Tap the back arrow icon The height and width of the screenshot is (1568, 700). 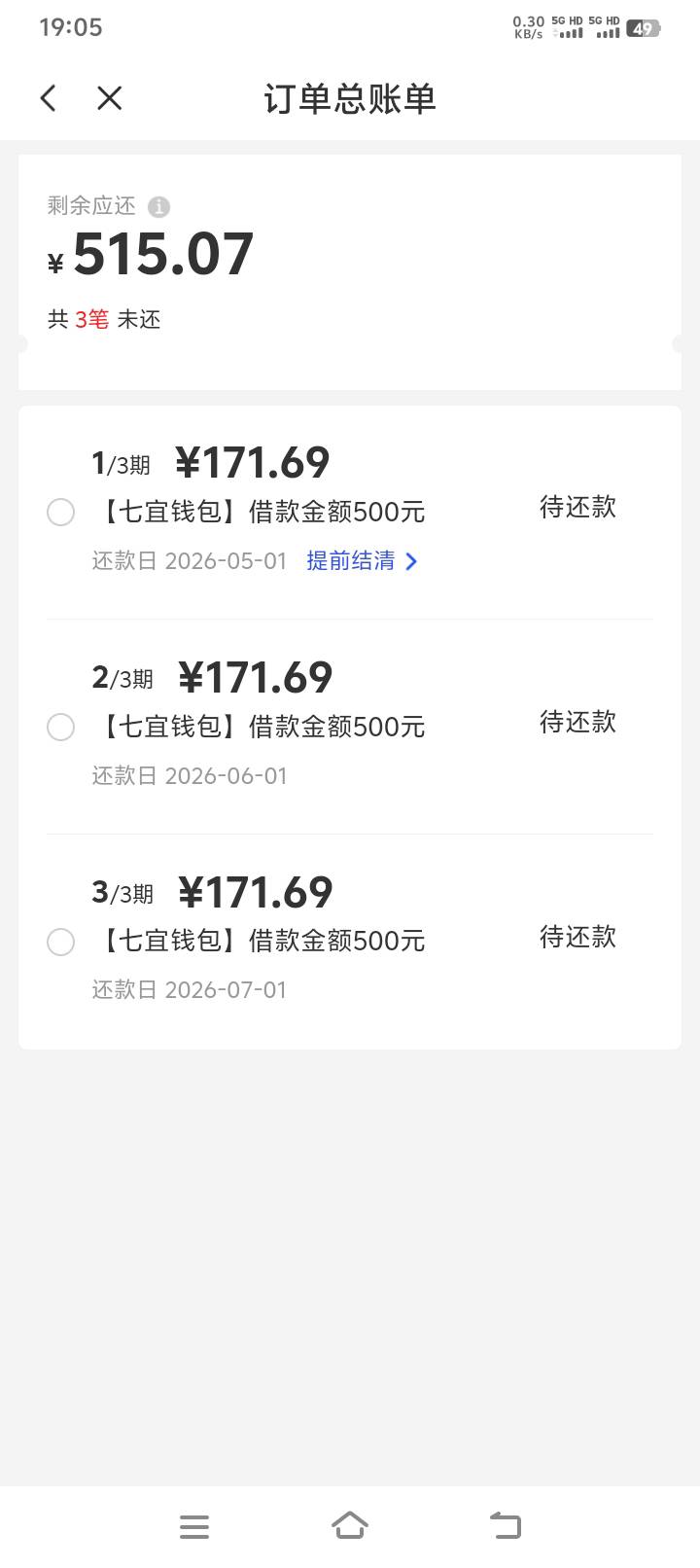(49, 97)
